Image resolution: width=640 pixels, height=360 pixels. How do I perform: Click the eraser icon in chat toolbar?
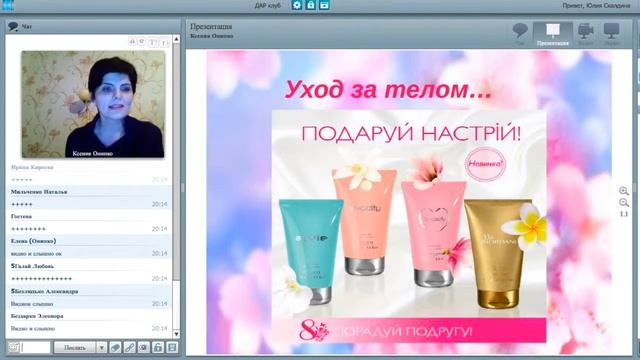[x=116, y=347]
